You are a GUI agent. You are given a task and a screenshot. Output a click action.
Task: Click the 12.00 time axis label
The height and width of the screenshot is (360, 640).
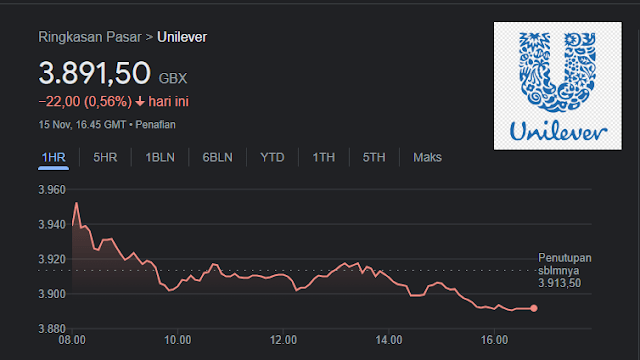[283, 340]
